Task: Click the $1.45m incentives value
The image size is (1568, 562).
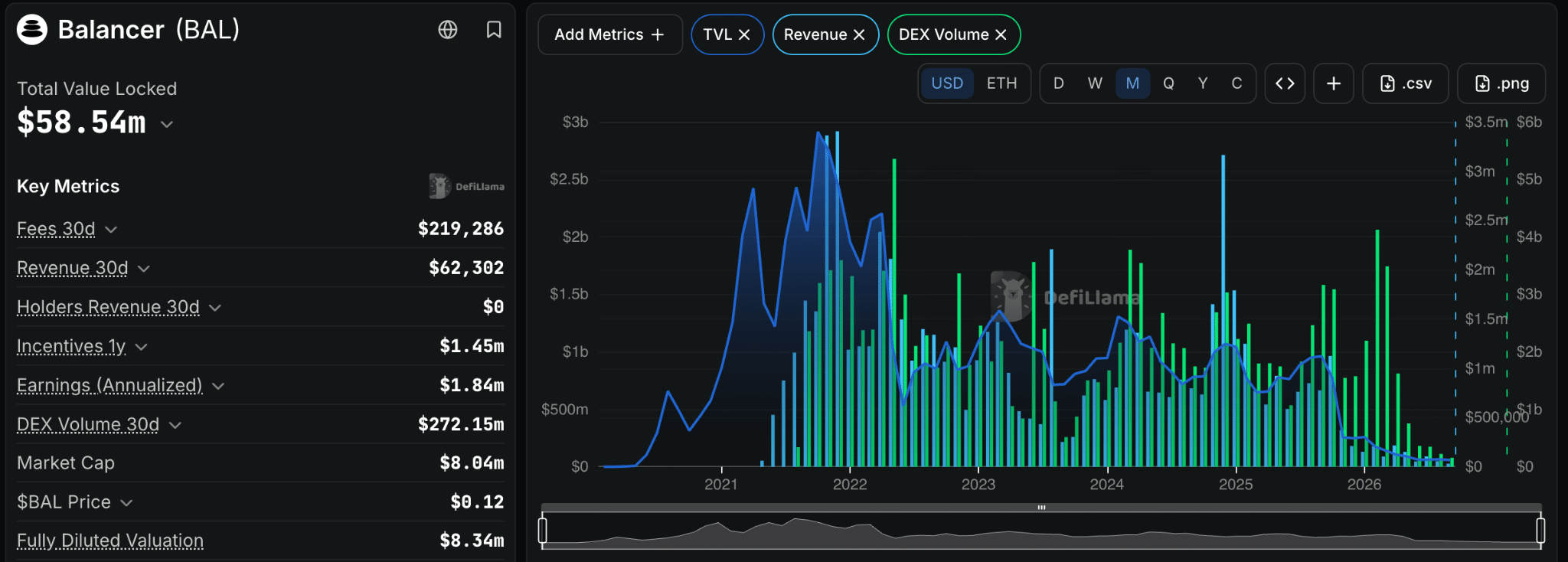Action: 472,346
